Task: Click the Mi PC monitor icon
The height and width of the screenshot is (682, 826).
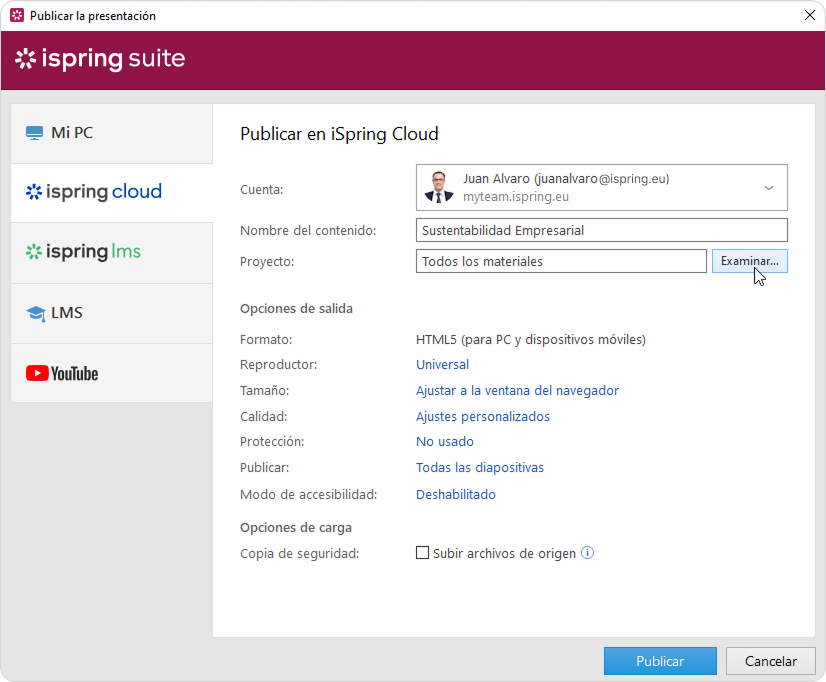Action: (x=35, y=133)
